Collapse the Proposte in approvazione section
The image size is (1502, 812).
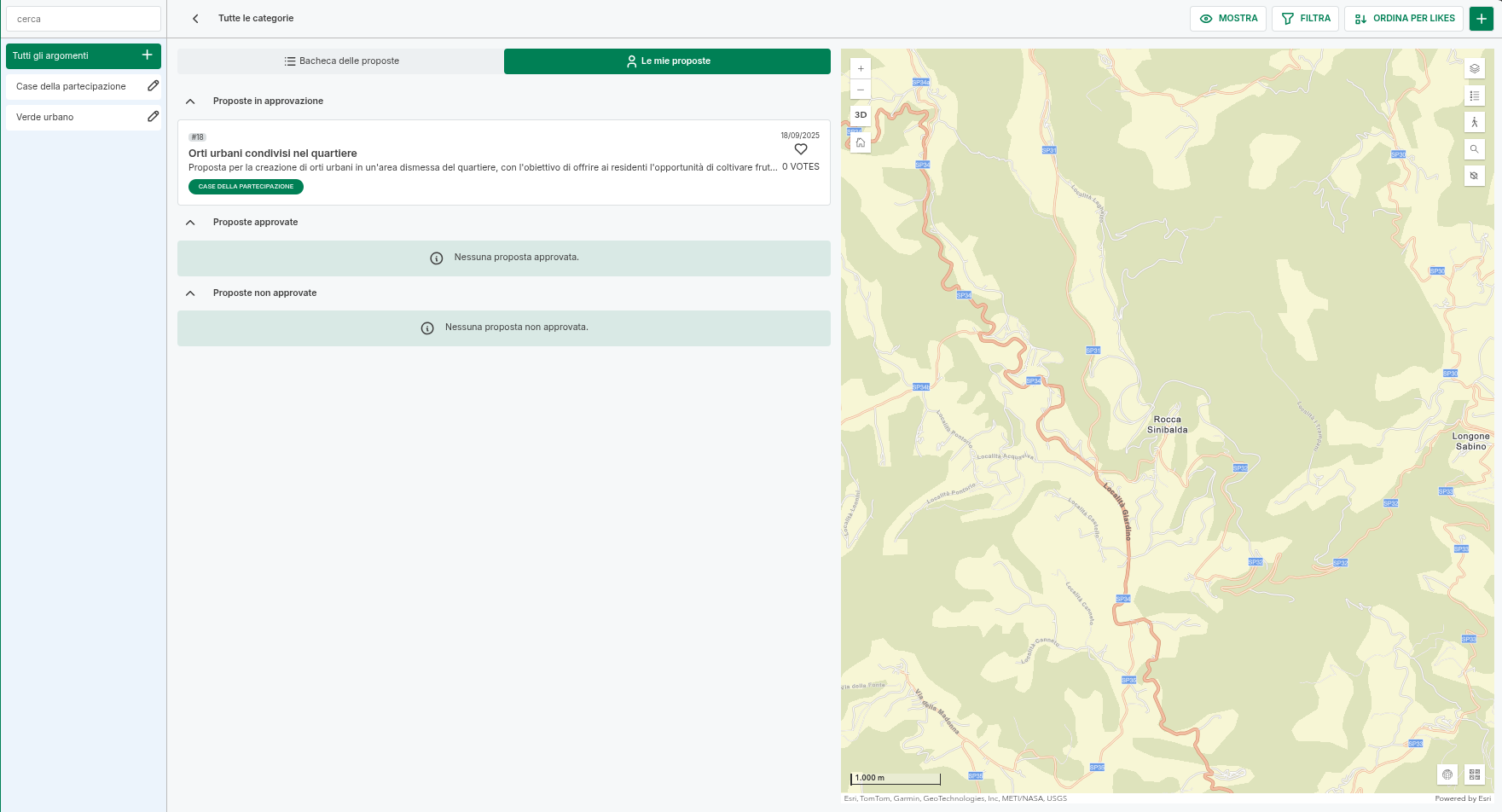pyautogui.click(x=191, y=101)
